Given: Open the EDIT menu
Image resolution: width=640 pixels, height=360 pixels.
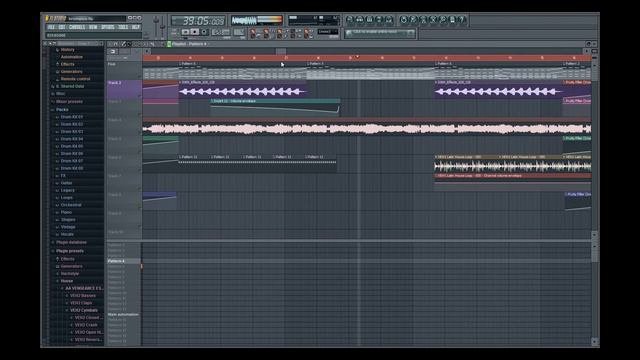Looking at the screenshot, I should [62, 27].
